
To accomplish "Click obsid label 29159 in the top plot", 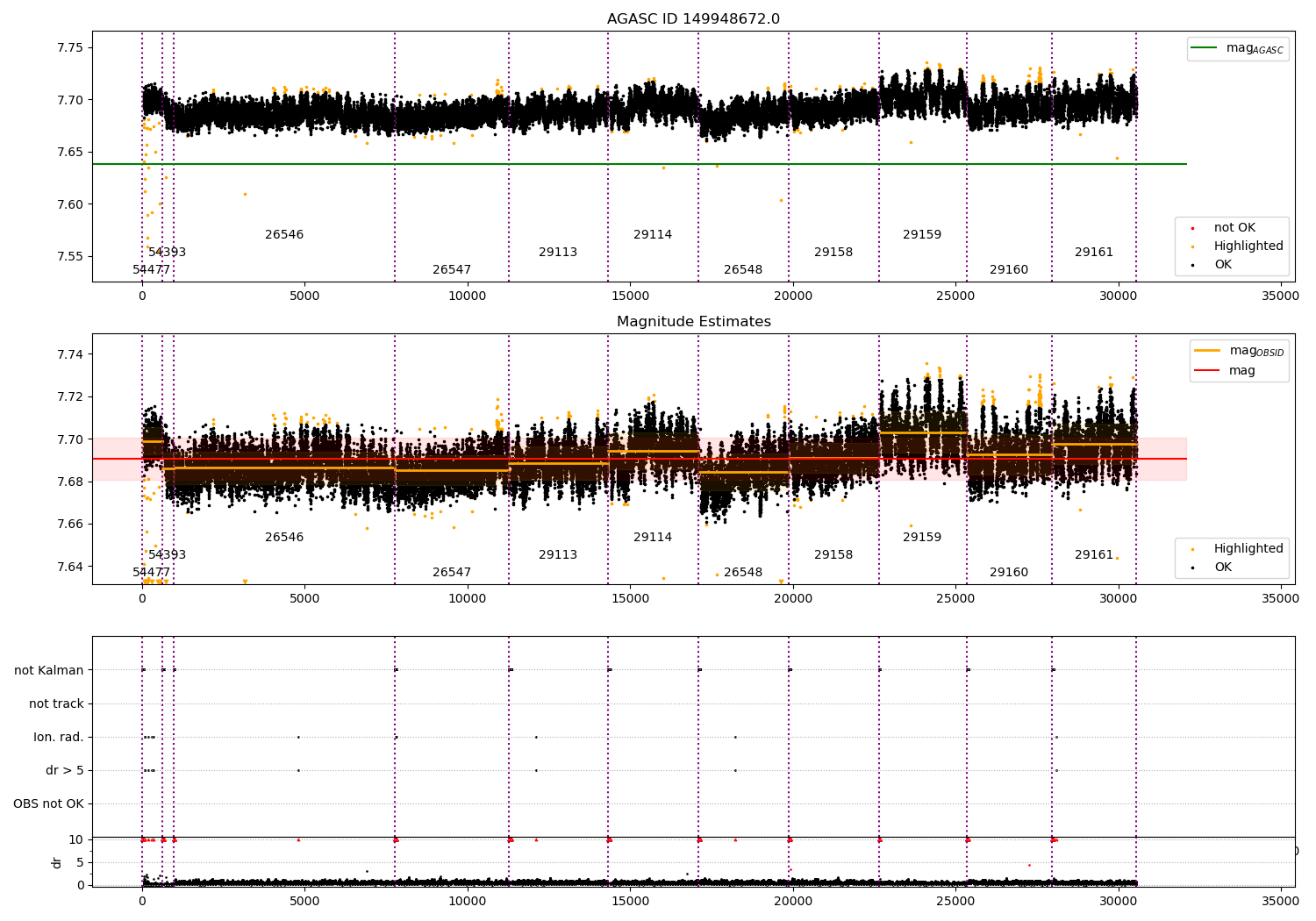I will [x=922, y=235].
